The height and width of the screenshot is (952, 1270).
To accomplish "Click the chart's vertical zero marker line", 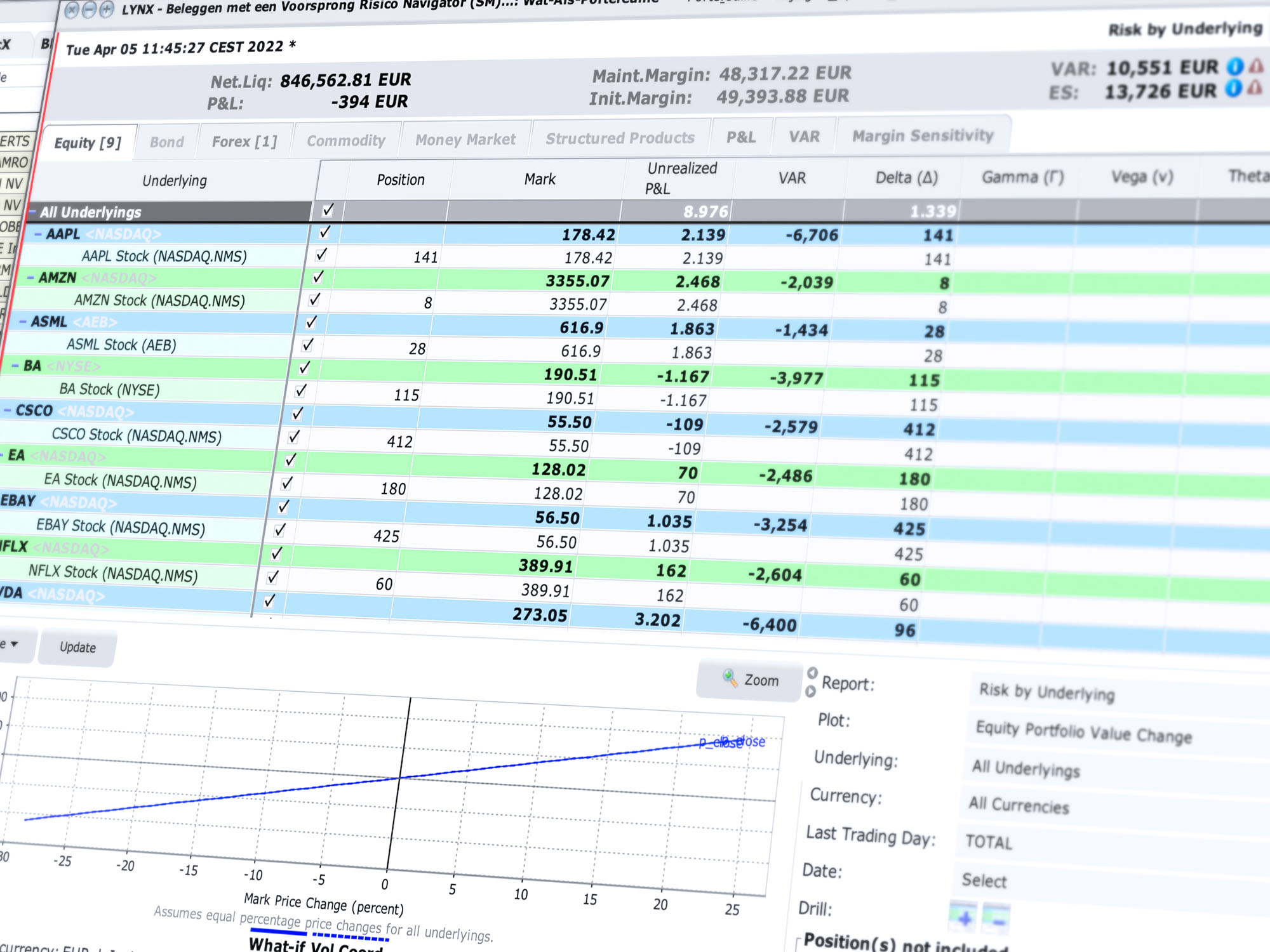I will [398, 784].
